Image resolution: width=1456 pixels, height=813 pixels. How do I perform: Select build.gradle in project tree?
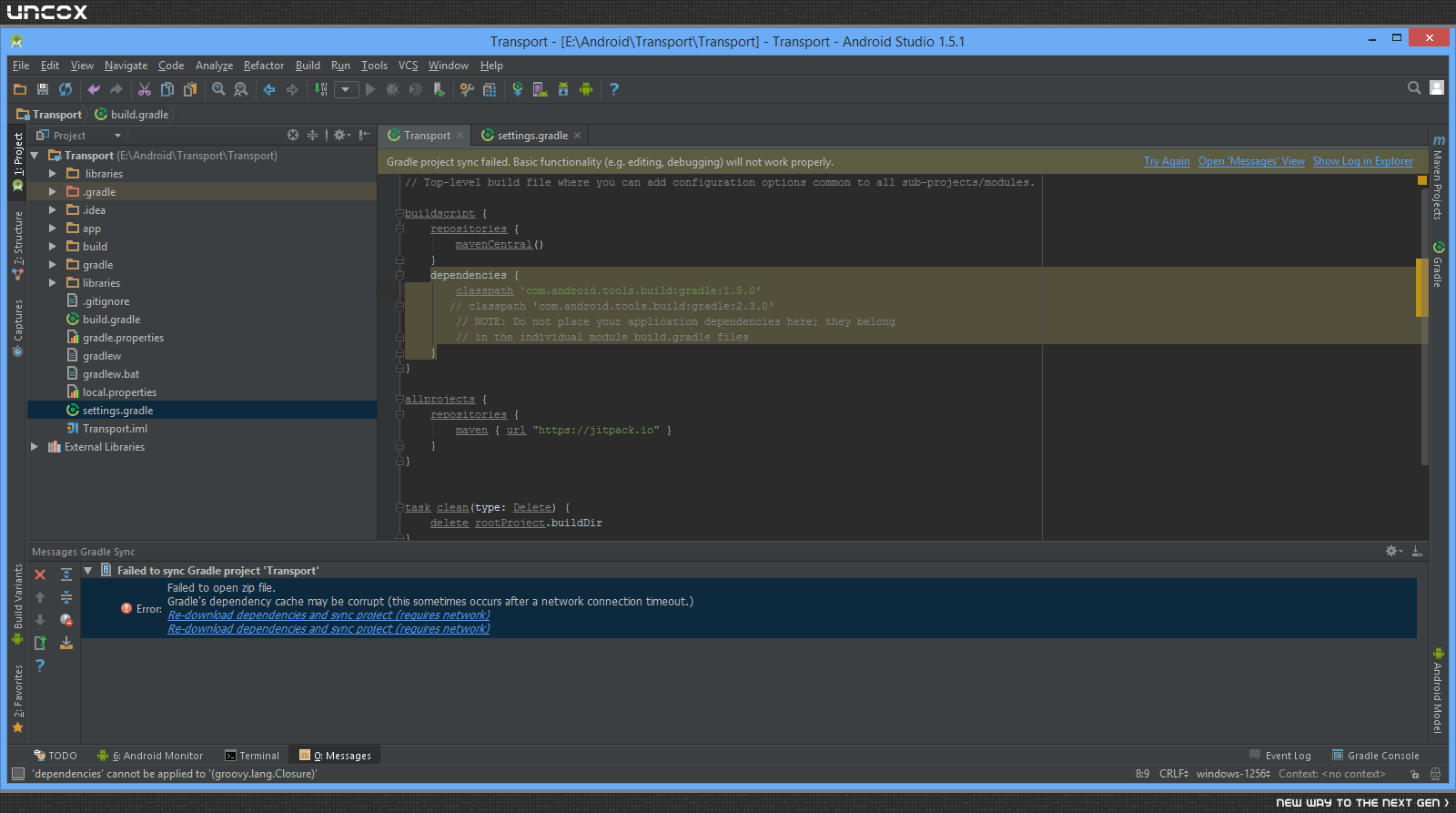click(111, 320)
